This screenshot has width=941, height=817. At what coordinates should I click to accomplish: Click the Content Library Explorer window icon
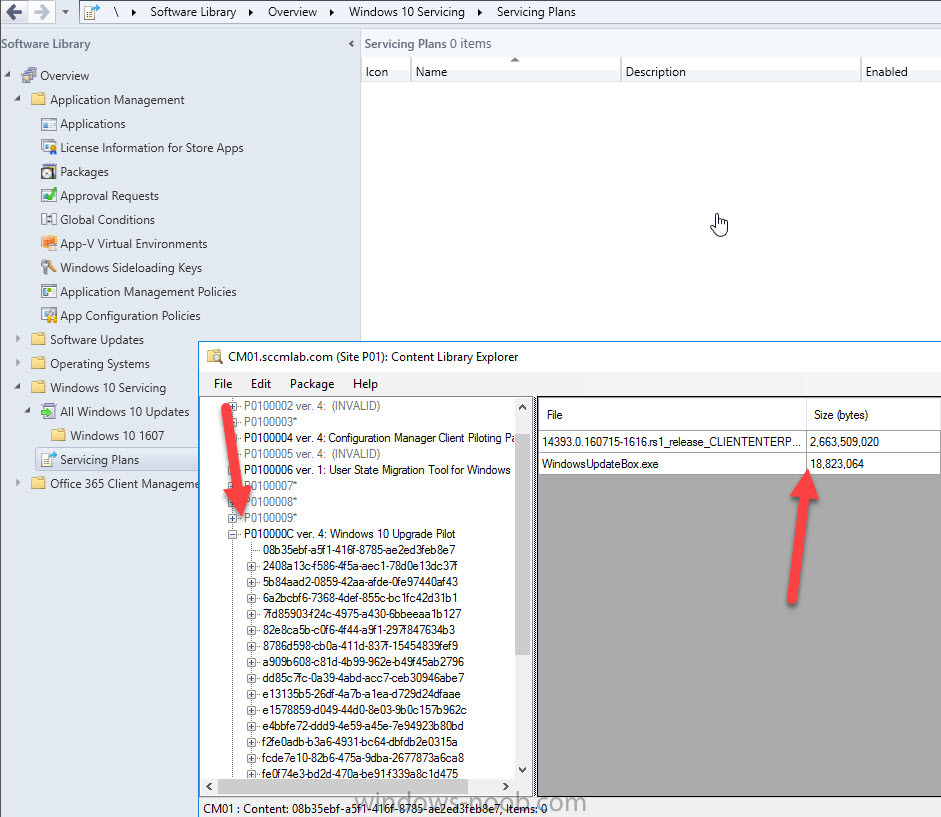[x=214, y=357]
